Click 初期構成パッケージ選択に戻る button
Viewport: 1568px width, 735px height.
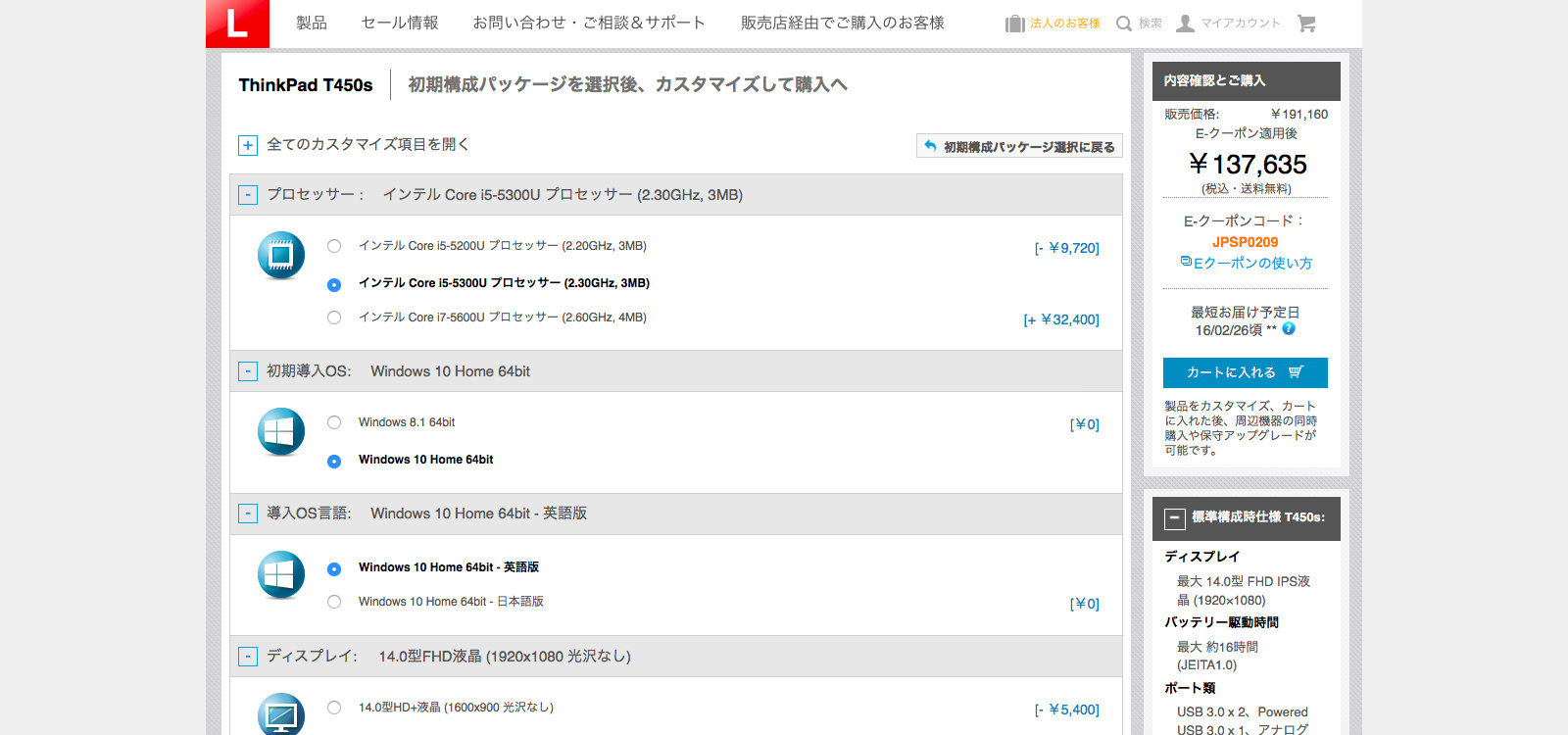pos(1019,146)
